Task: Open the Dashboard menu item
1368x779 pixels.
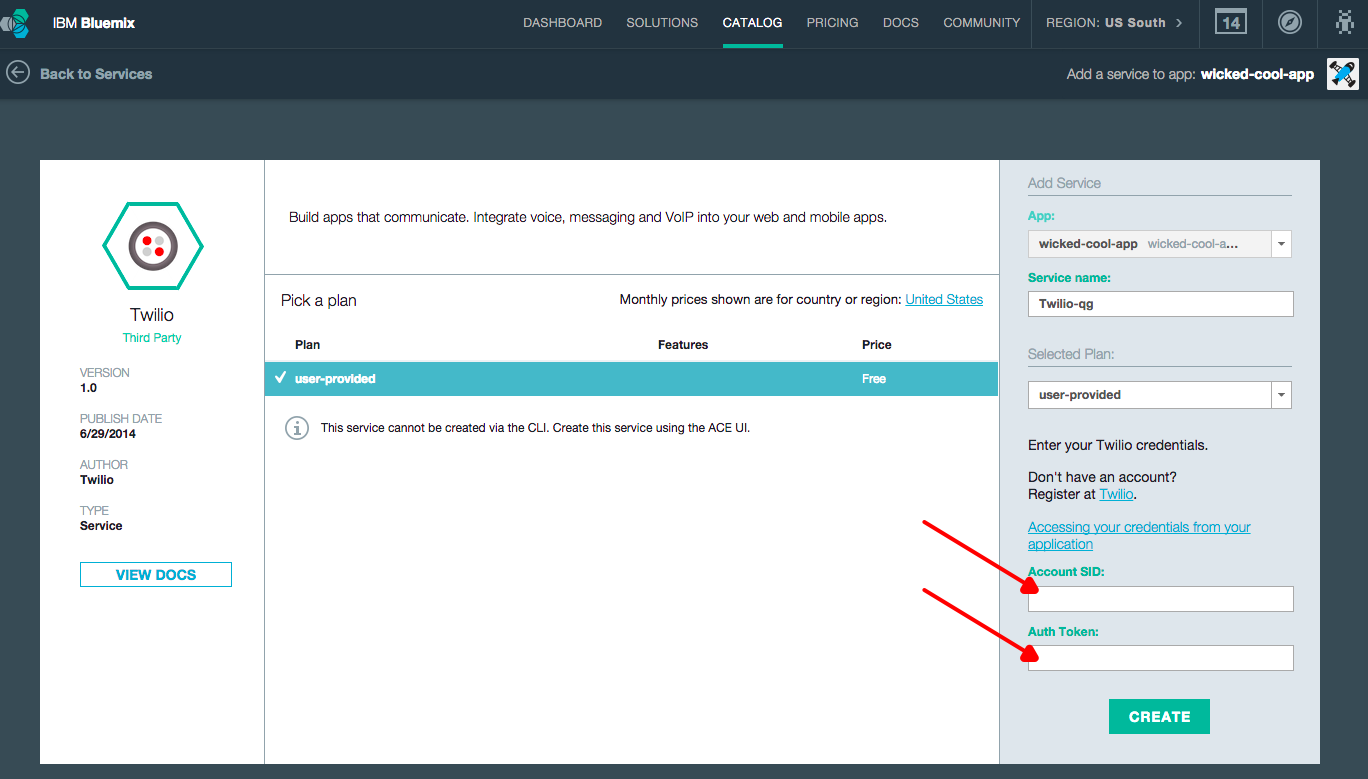Action: point(562,22)
